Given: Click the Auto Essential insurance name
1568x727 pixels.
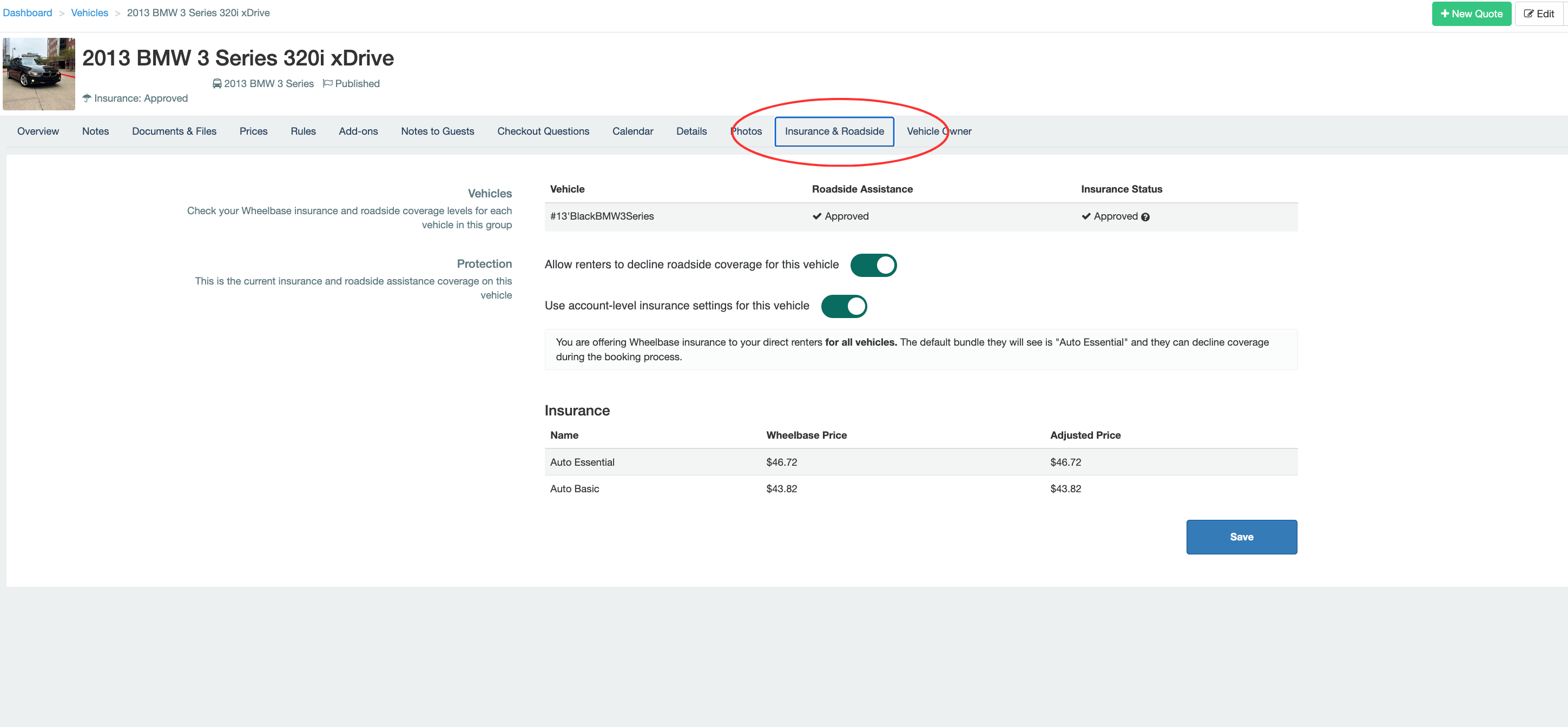Looking at the screenshot, I should [583, 462].
